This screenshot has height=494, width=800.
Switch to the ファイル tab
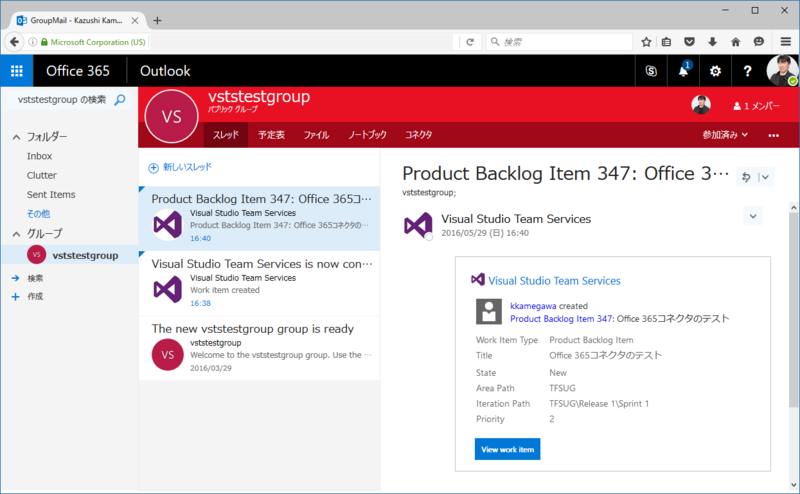pos(316,135)
